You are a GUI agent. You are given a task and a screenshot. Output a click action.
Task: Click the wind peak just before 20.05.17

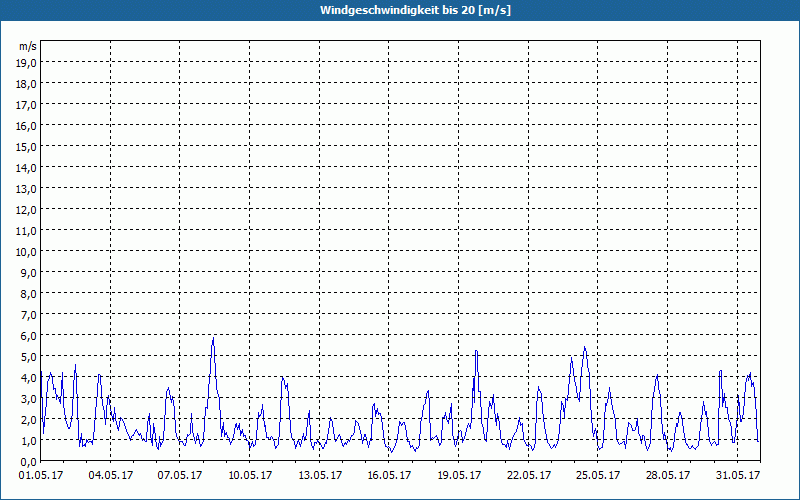(477, 351)
